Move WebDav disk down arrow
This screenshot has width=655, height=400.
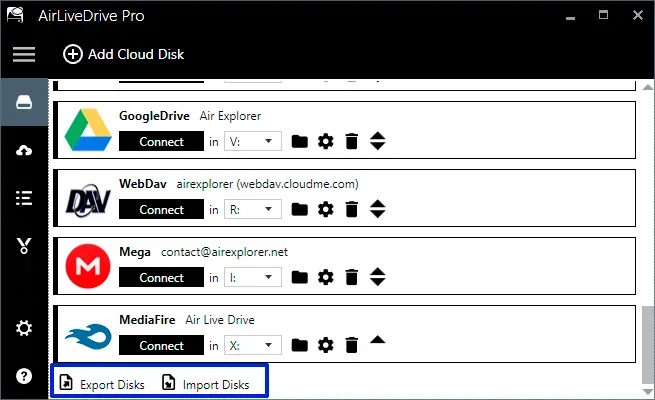[x=378, y=214]
